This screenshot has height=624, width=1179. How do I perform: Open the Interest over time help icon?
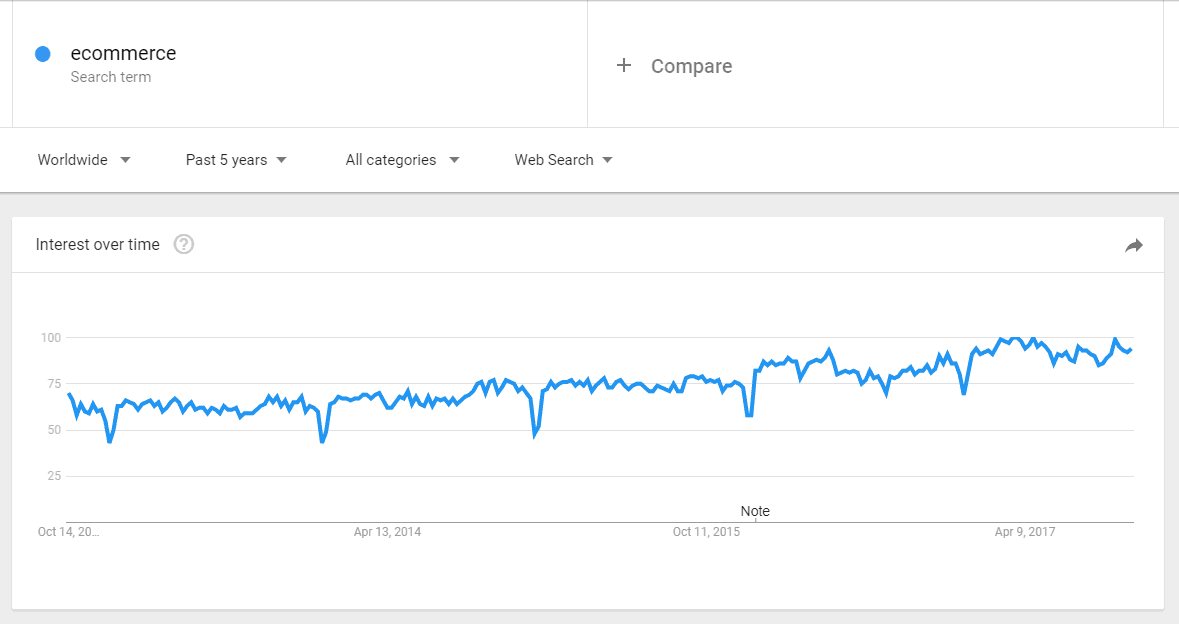pyautogui.click(x=183, y=244)
